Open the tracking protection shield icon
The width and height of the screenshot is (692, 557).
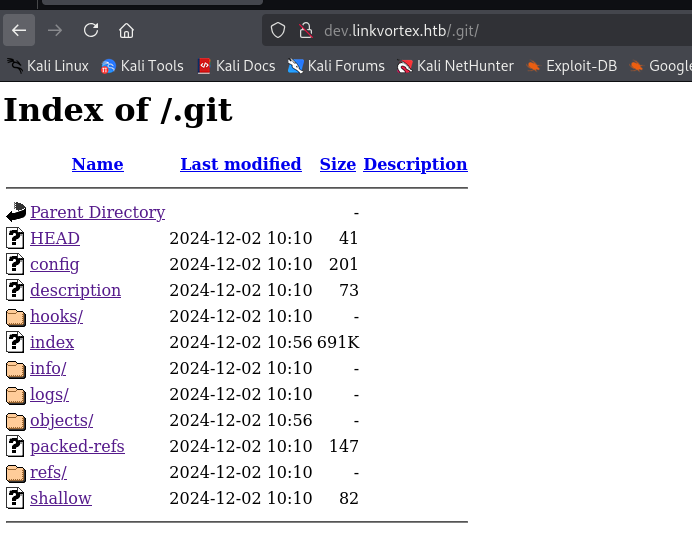tap(278, 30)
